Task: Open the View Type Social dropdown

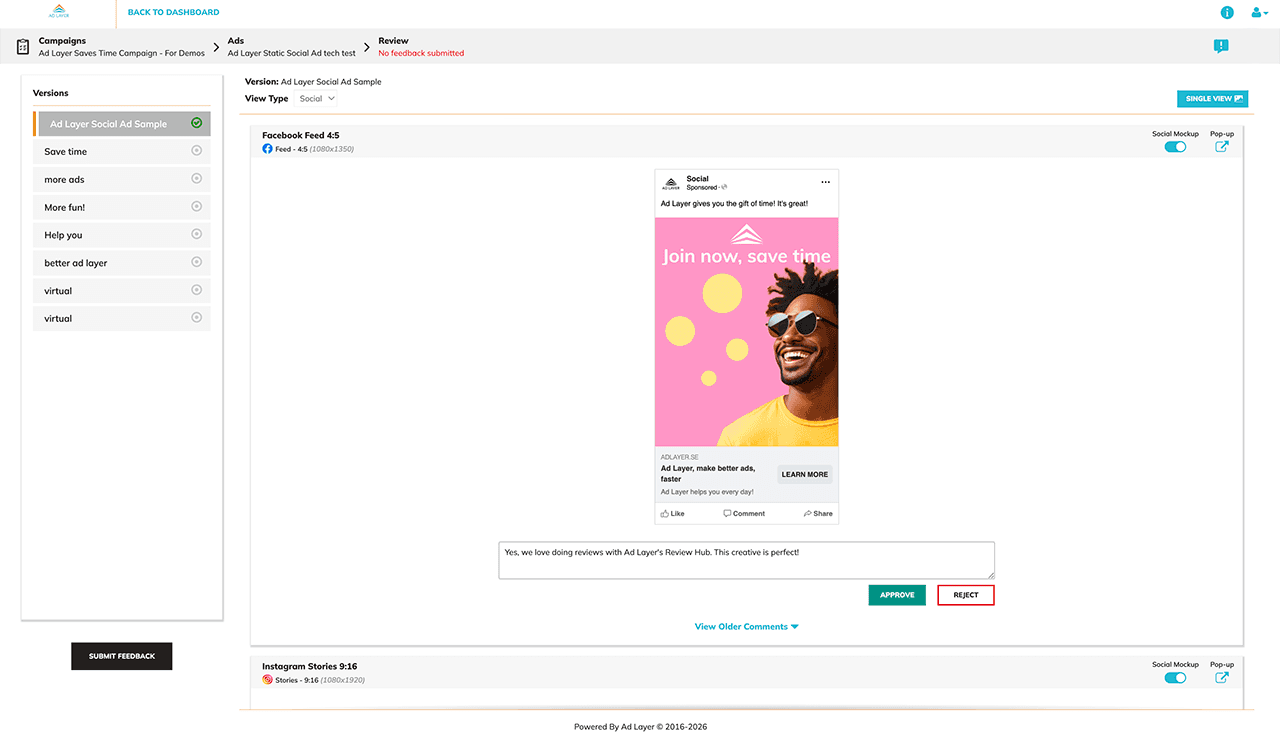Action: click(316, 98)
